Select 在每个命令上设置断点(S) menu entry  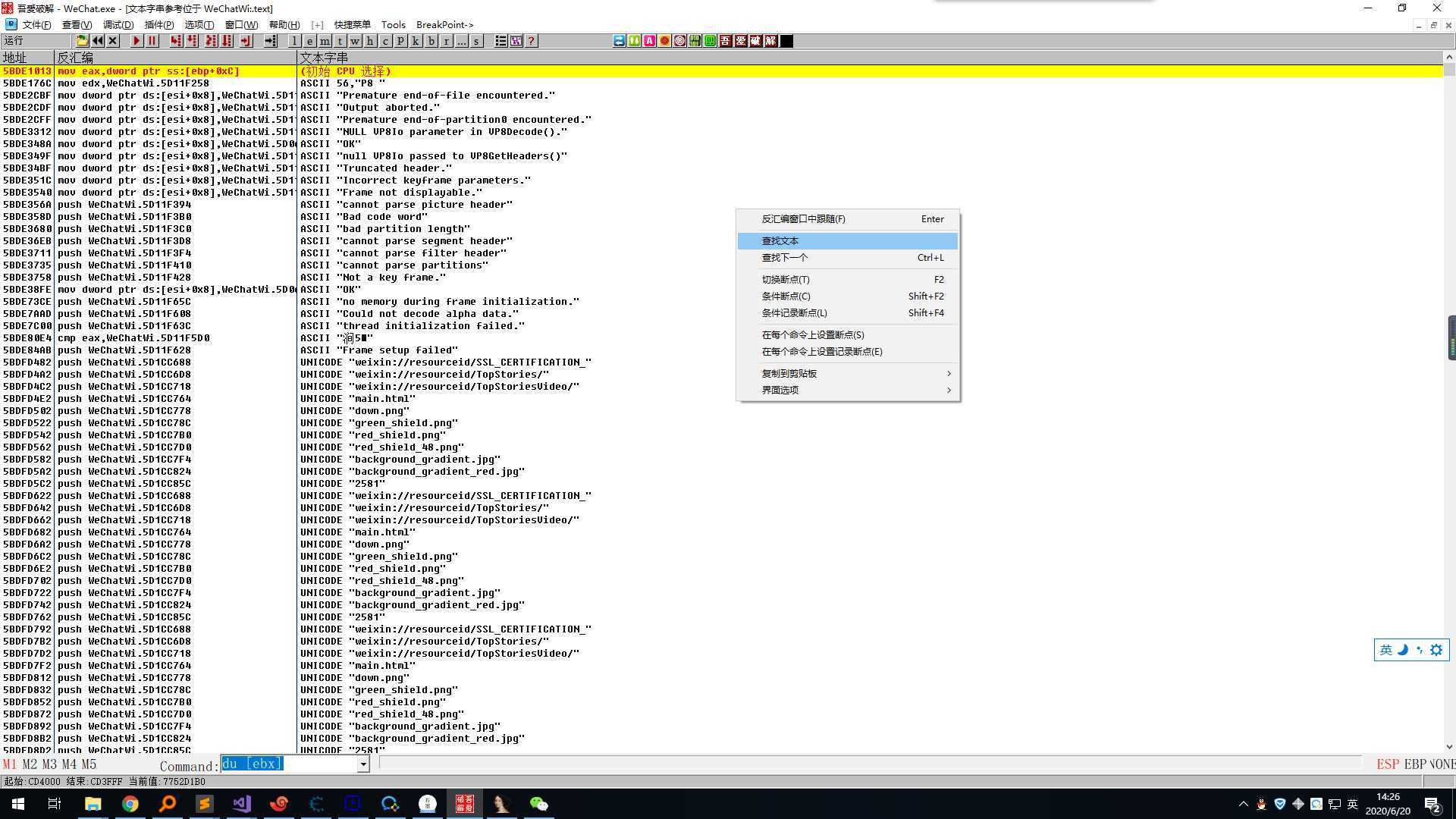click(x=848, y=335)
